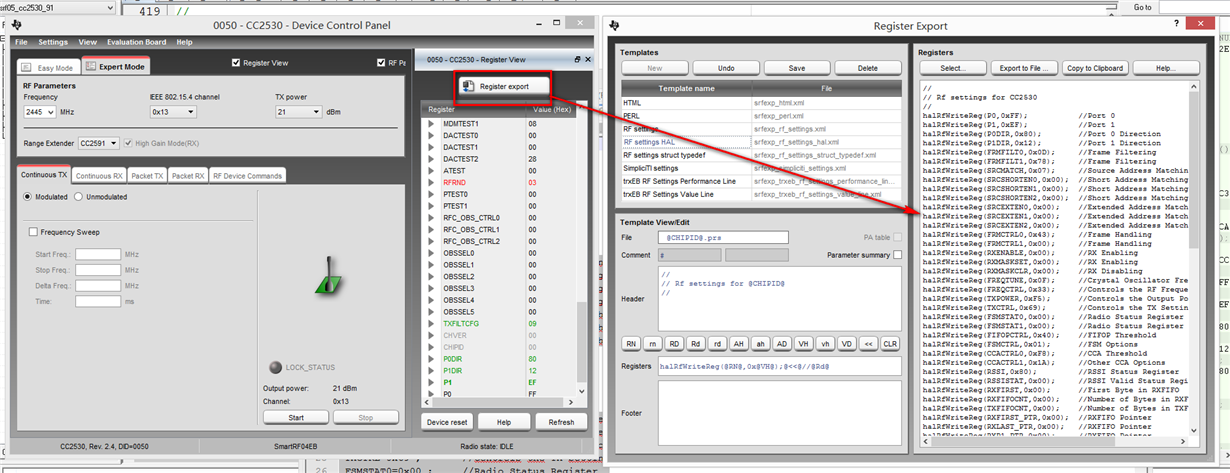Toggle the Register View checkbox

click(x=236, y=63)
